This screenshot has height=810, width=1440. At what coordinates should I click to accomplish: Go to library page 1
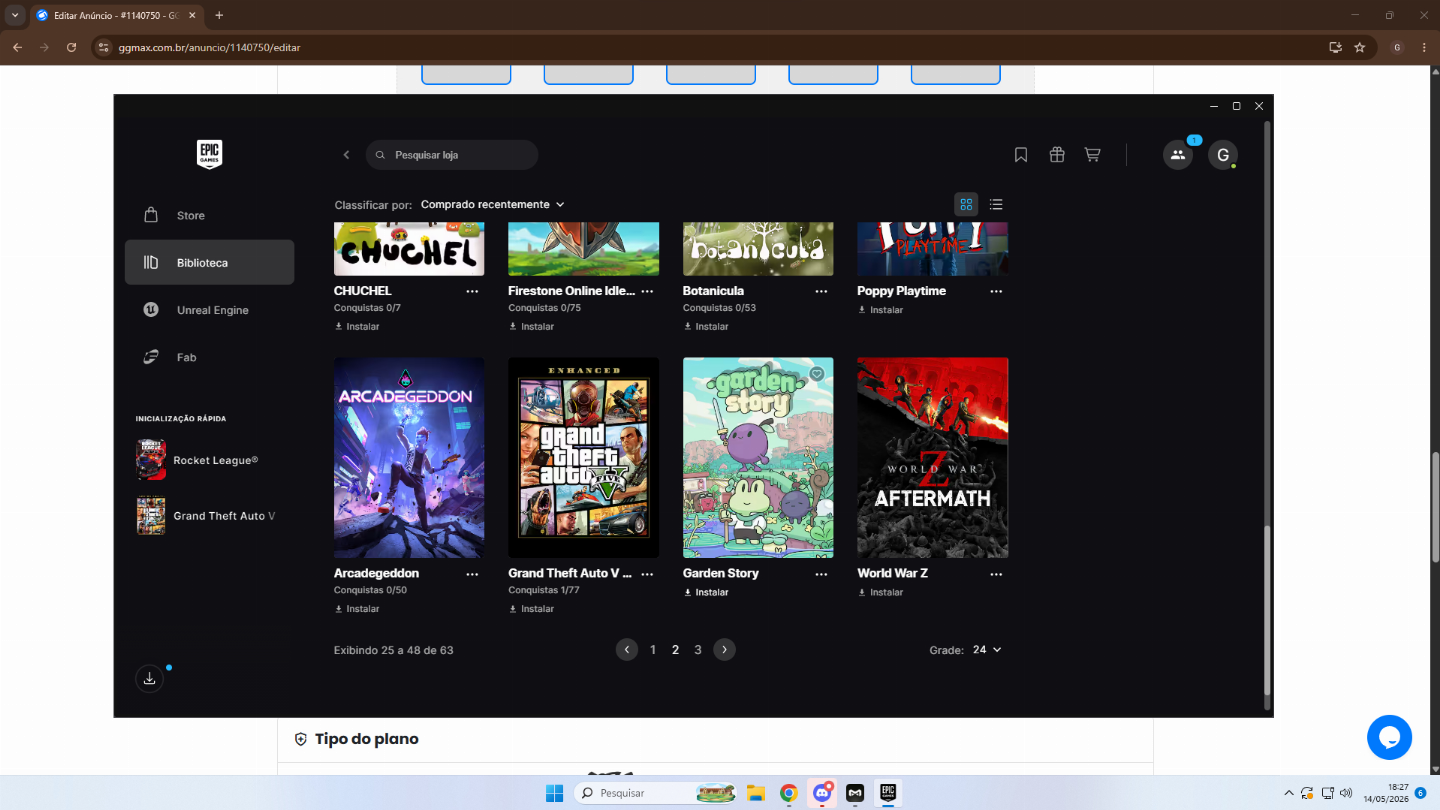click(653, 650)
